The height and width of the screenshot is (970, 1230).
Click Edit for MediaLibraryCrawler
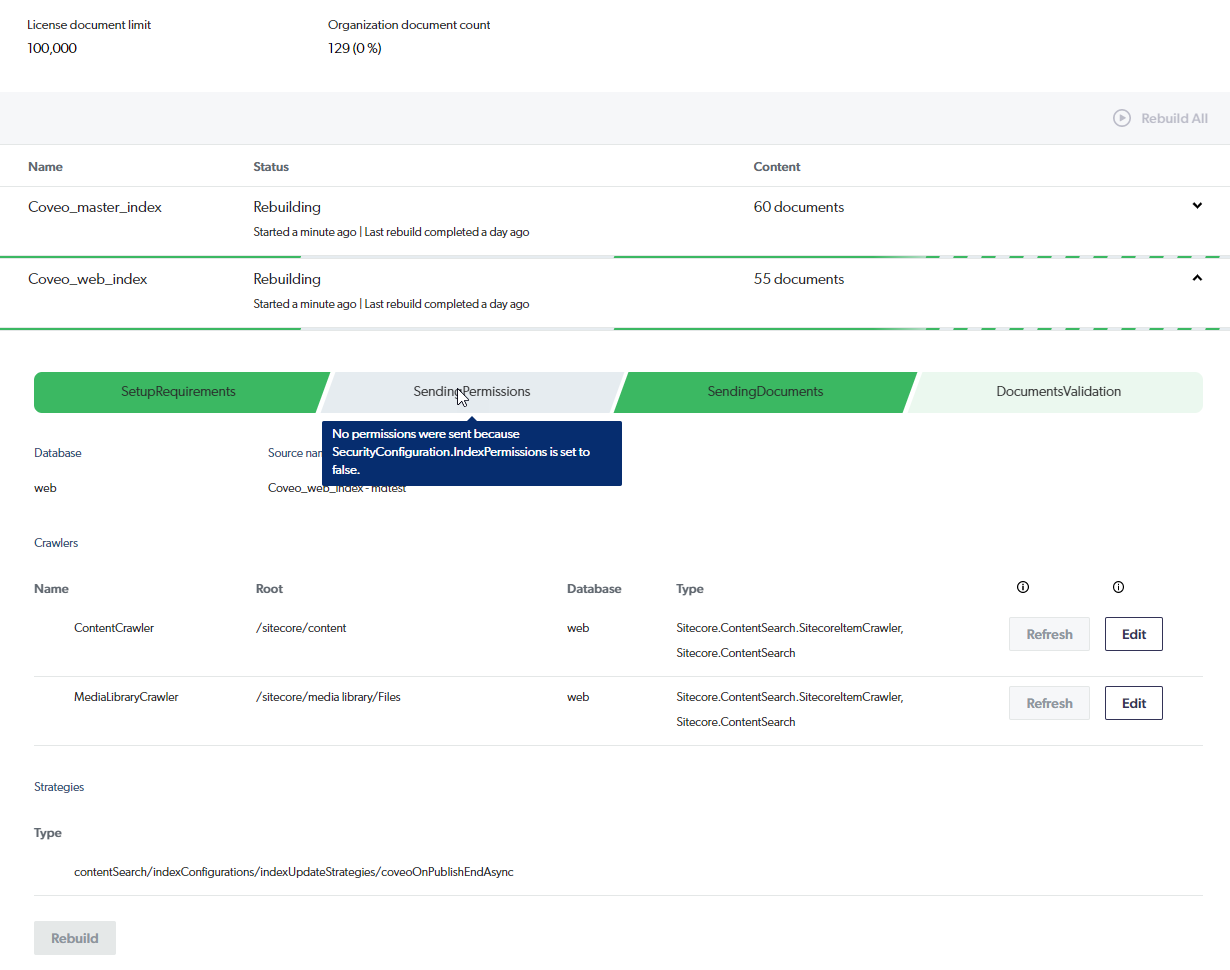pos(1134,703)
